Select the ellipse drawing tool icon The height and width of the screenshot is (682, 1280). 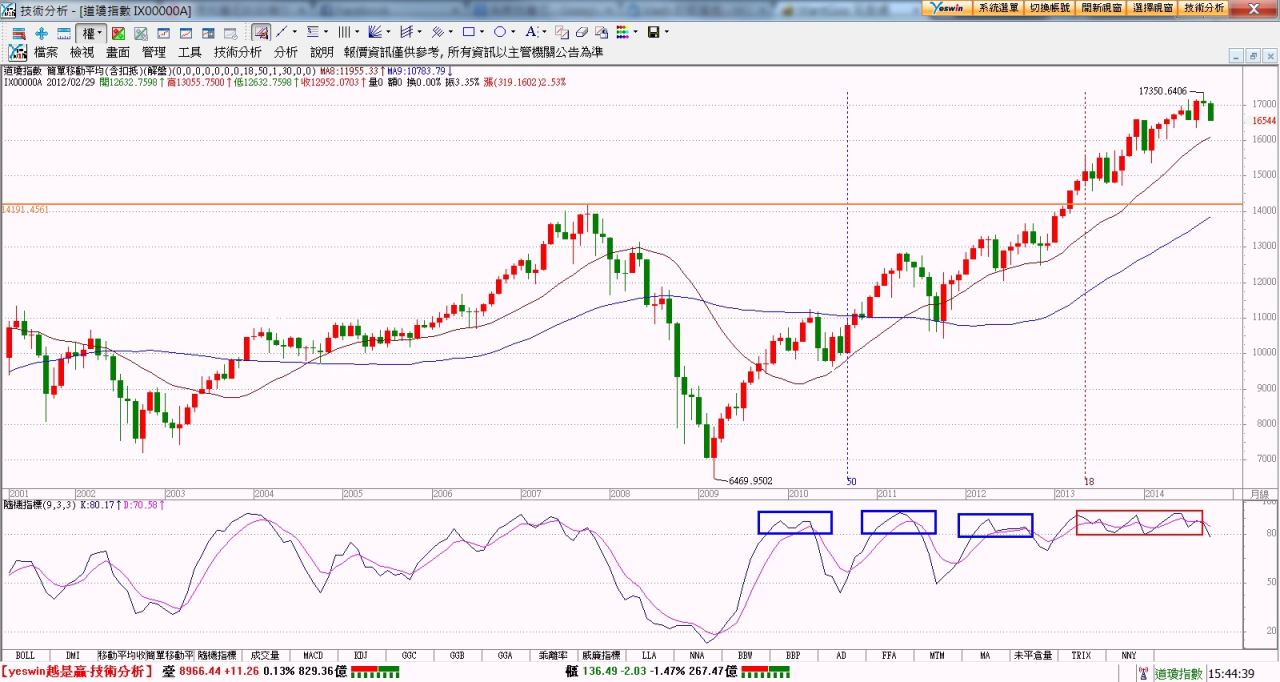(x=499, y=33)
